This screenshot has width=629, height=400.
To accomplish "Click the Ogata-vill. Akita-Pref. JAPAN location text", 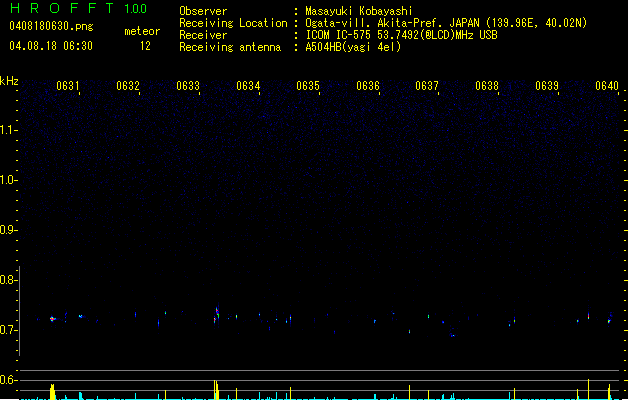I will click(446, 23).
